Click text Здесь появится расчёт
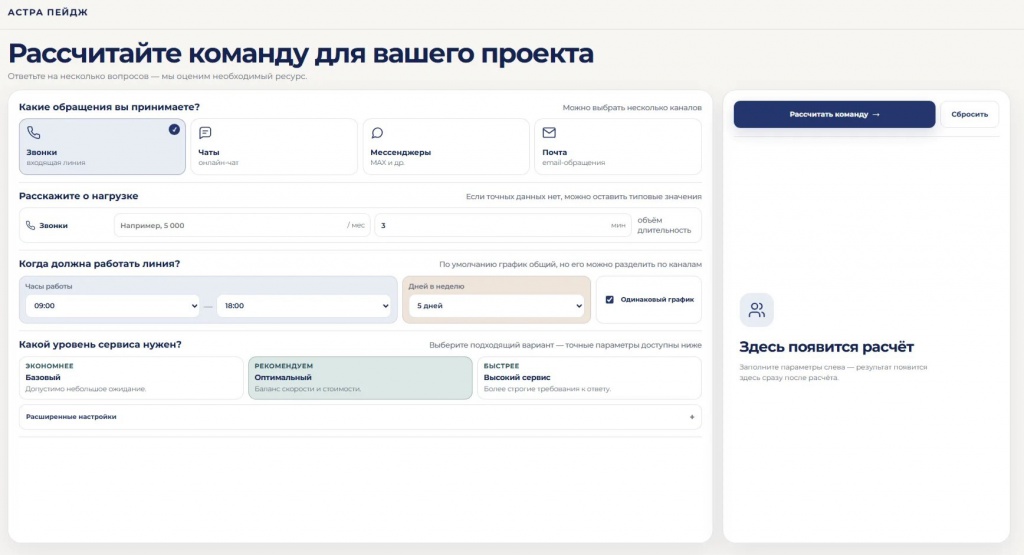Image resolution: width=1024 pixels, height=555 pixels. point(826,347)
